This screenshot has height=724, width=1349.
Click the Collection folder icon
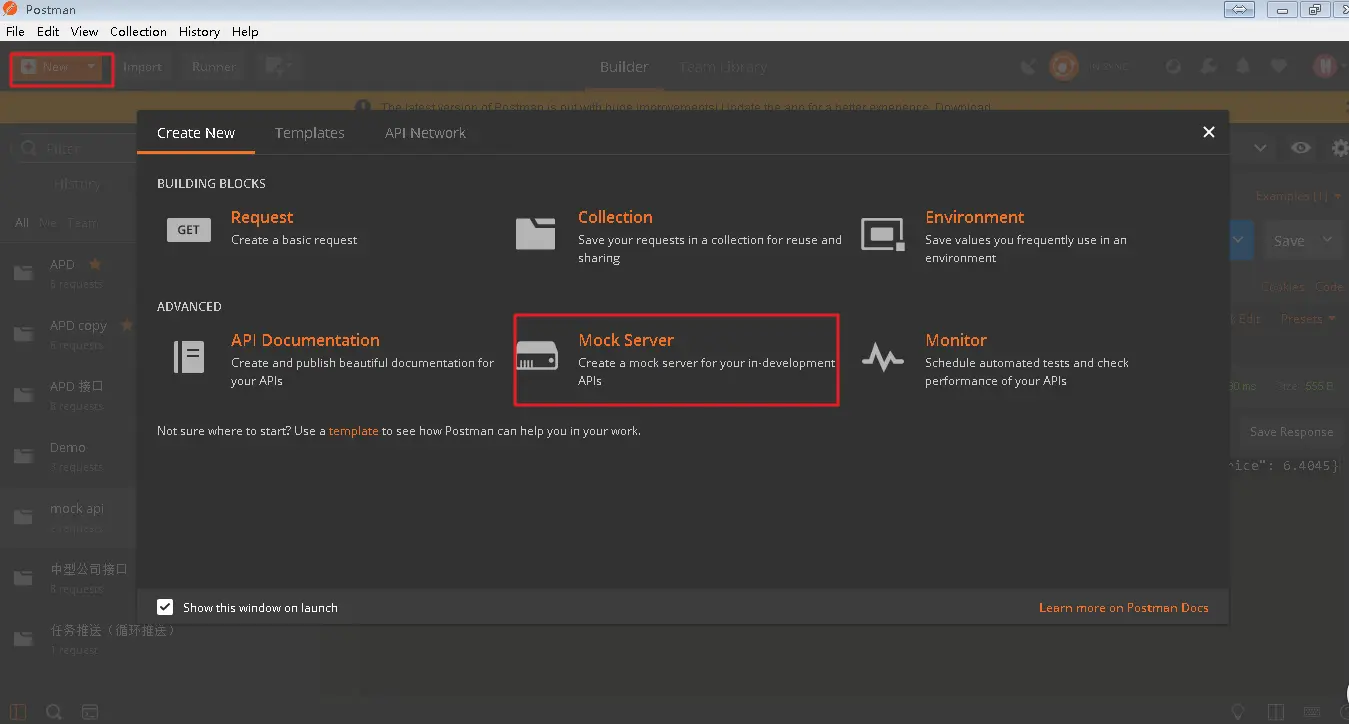pyautogui.click(x=535, y=233)
